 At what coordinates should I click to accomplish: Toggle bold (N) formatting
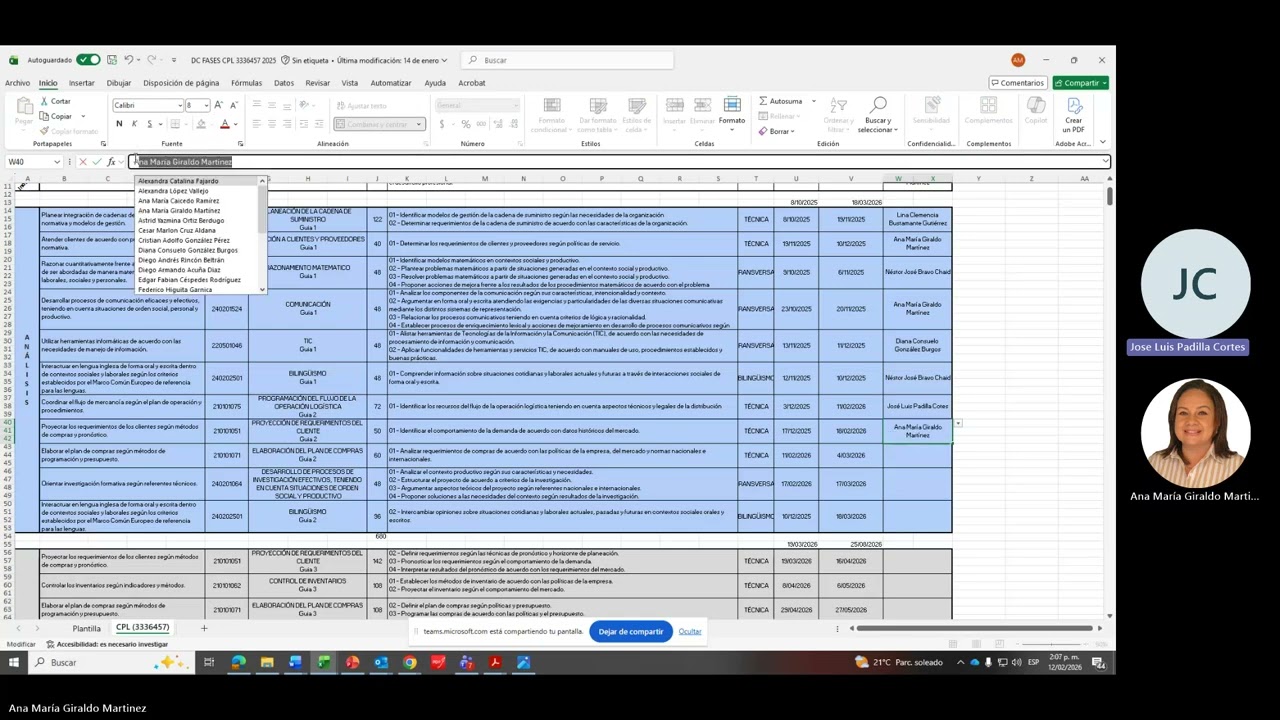click(x=119, y=124)
